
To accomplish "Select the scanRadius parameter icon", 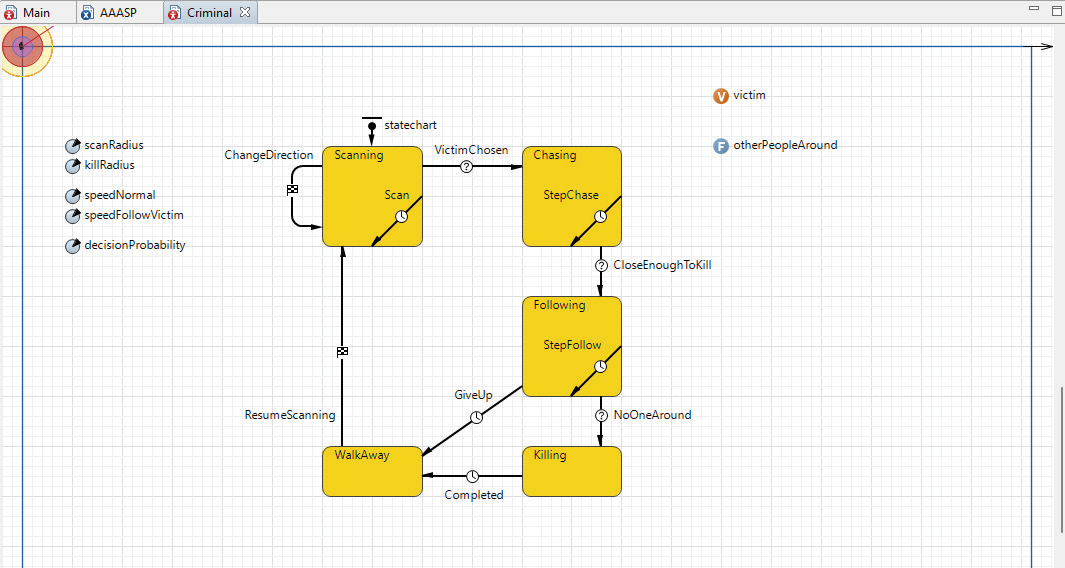I will (72, 146).
